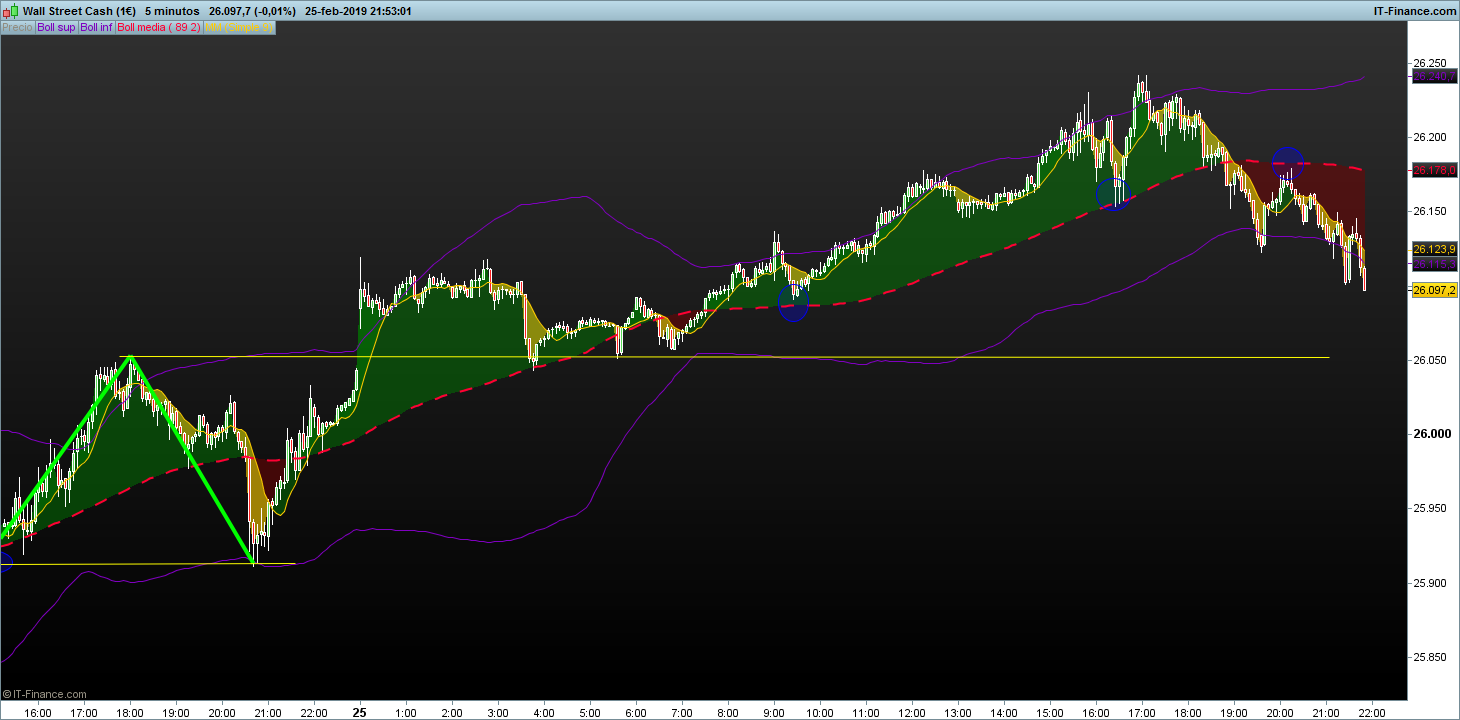Screen dimensions: 1460x720
Task: Toggle the Boll inf indicator label
Action: click(97, 28)
